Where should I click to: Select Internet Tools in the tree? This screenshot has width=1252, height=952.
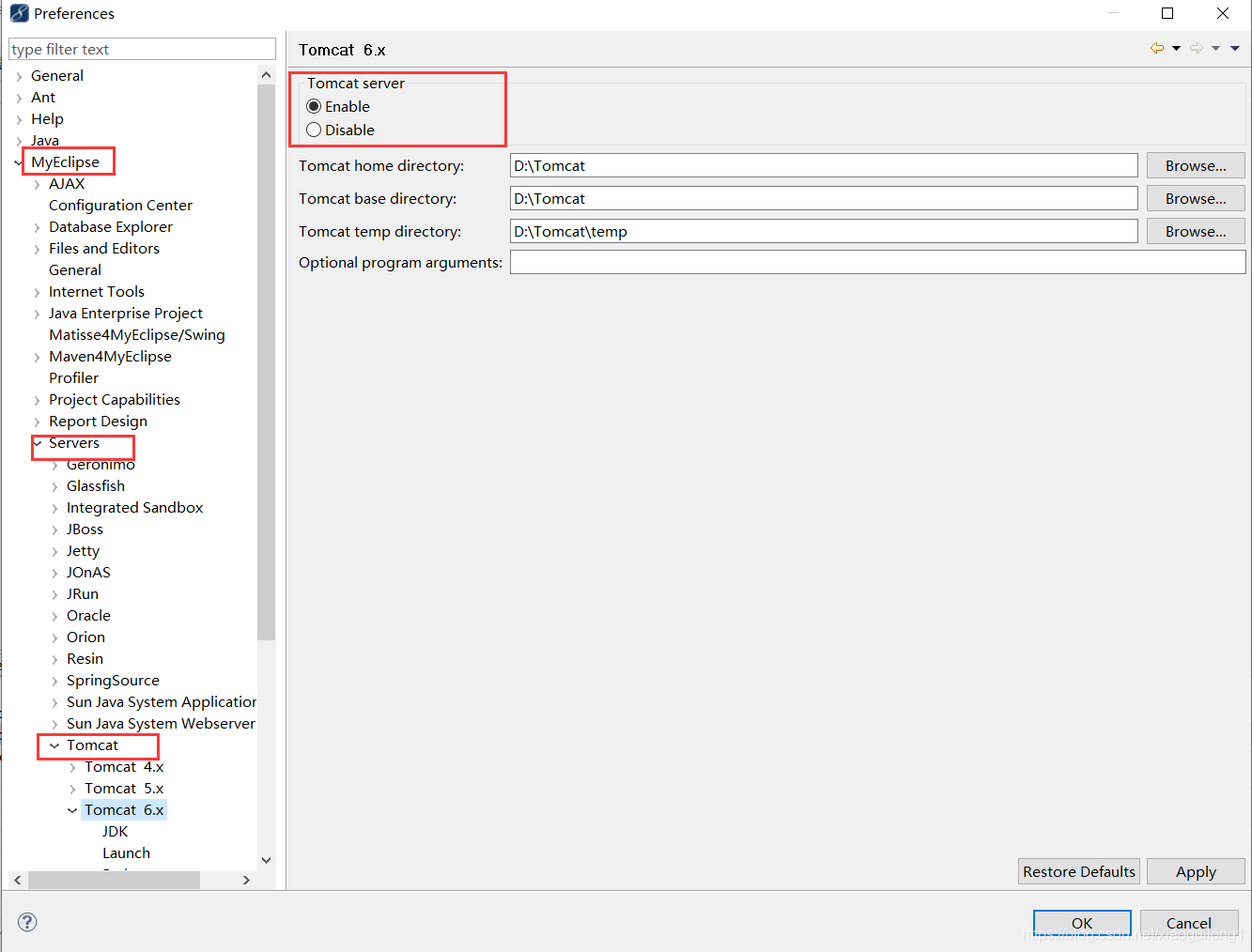pos(97,291)
